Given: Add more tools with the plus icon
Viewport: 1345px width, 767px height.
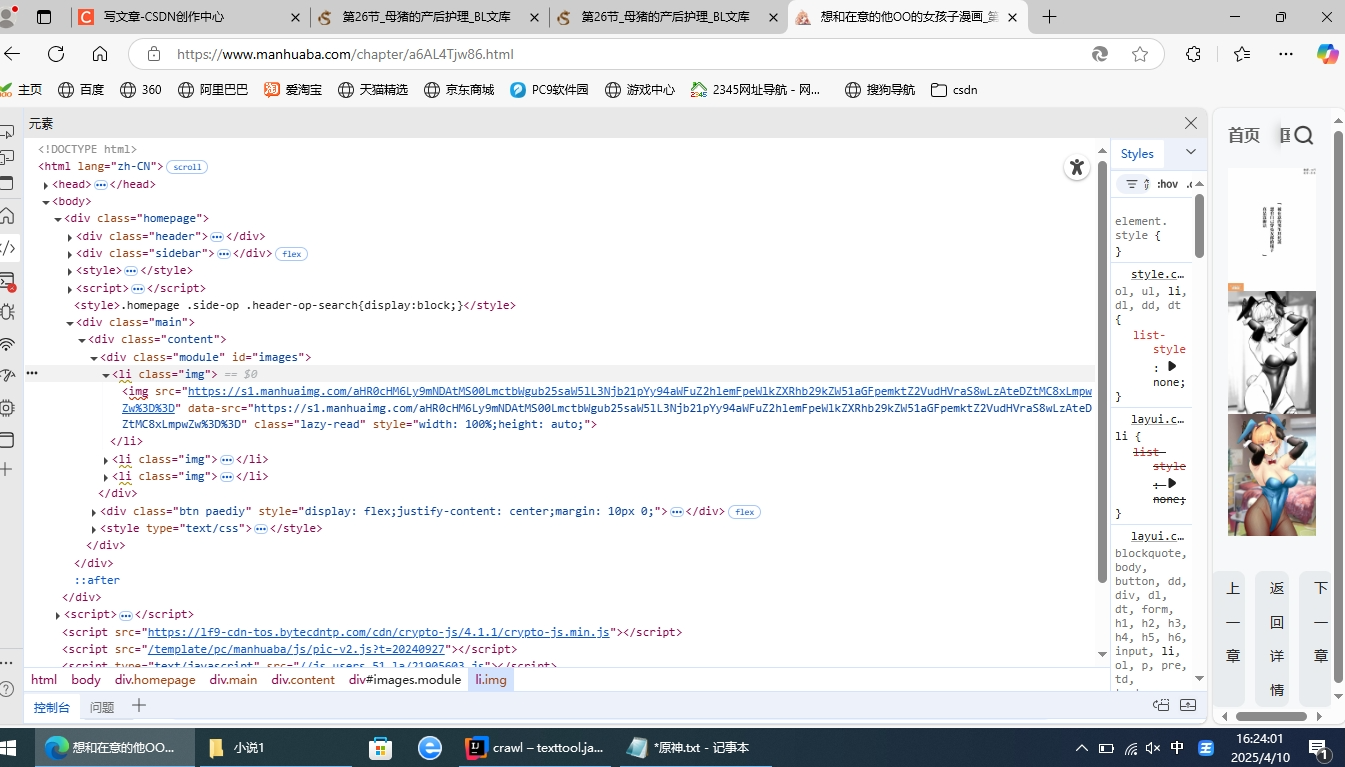Looking at the screenshot, I should (x=6, y=469).
